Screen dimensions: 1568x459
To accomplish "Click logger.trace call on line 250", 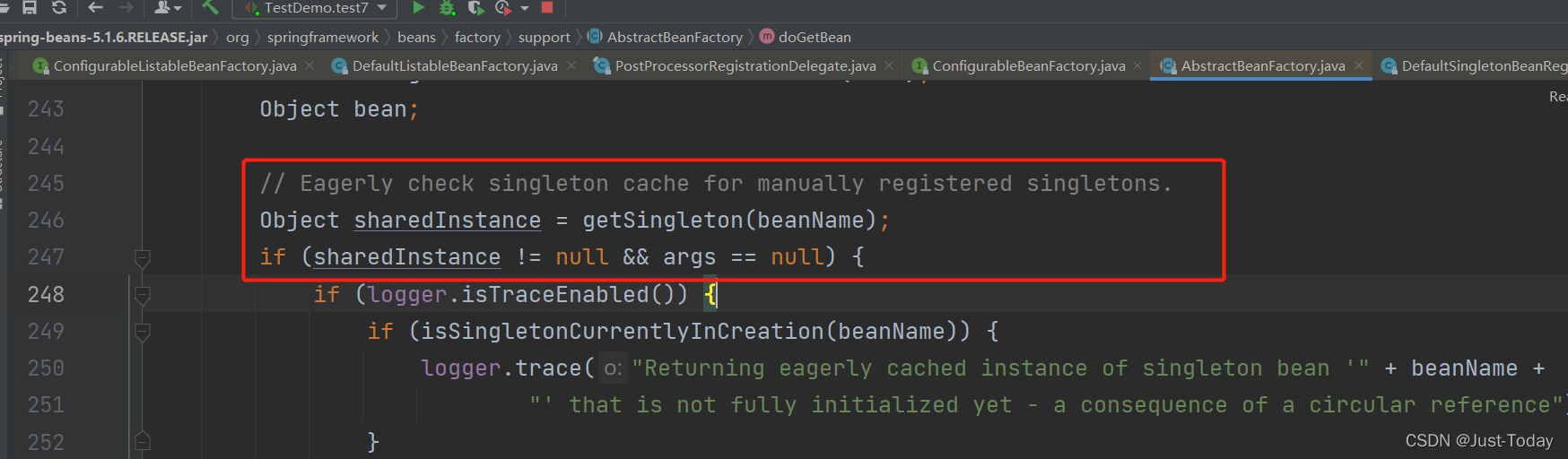I will coord(501,368).
